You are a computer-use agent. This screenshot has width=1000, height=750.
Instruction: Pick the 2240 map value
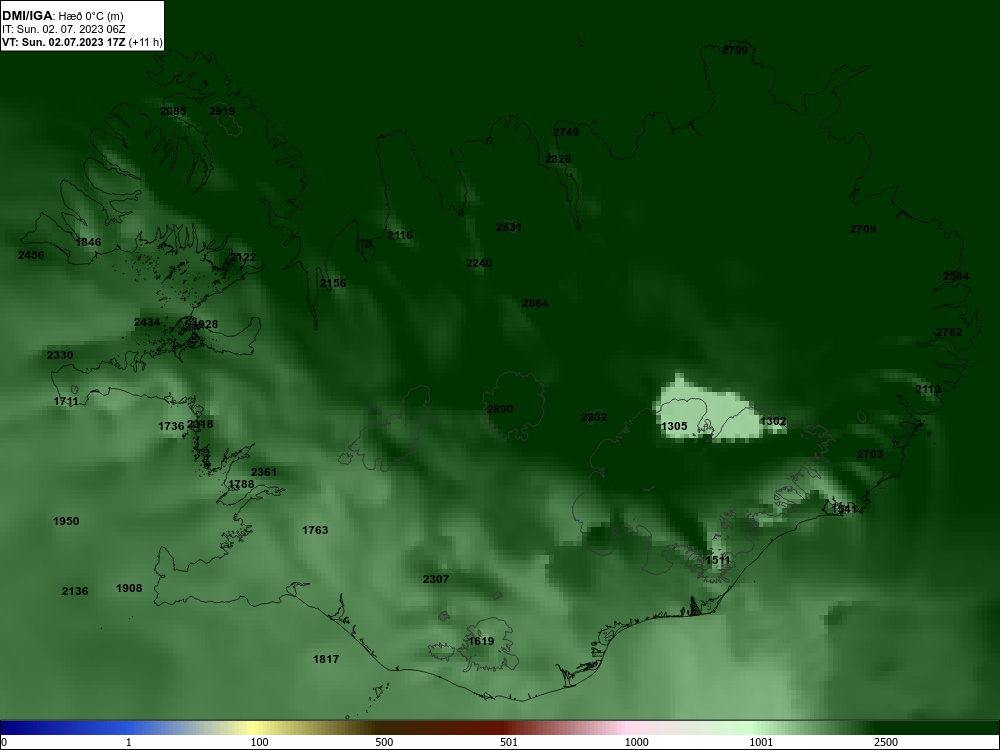pos(479,263)
